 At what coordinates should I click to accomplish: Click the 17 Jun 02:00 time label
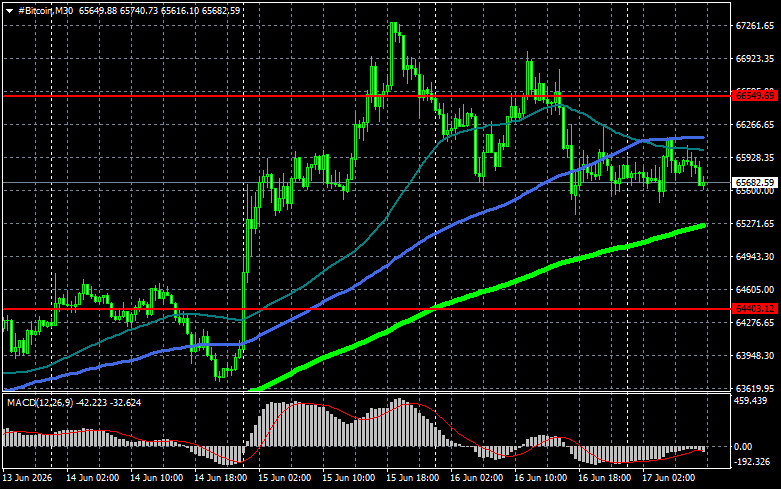668,478
